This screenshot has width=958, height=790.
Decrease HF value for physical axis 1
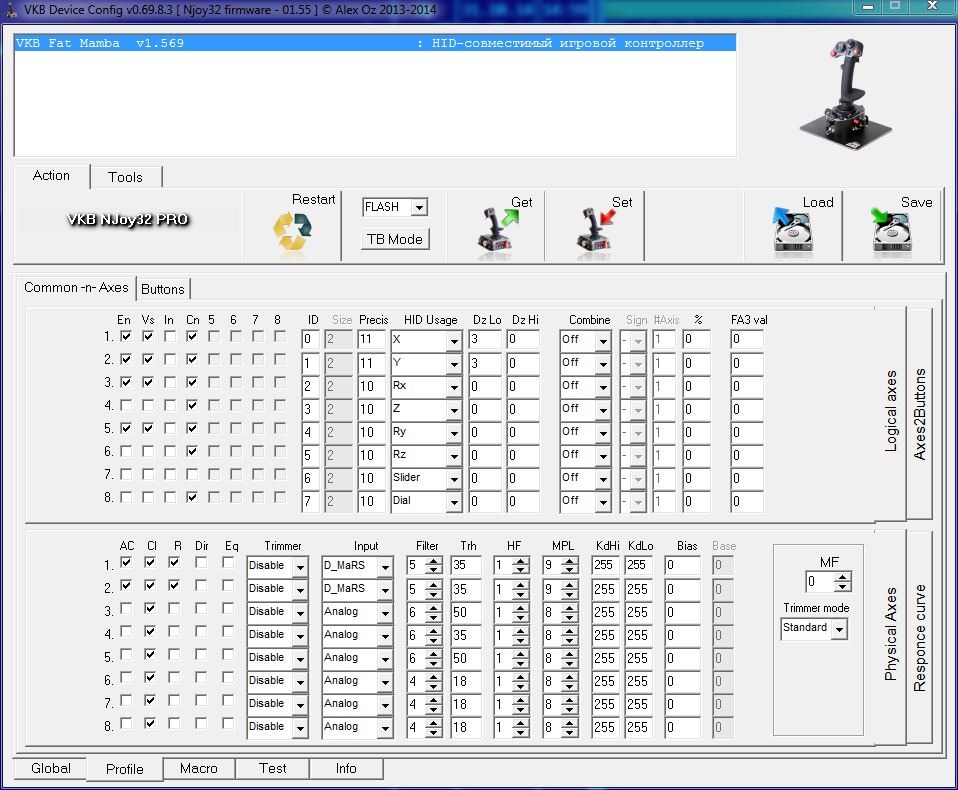(x=521, y=570)
